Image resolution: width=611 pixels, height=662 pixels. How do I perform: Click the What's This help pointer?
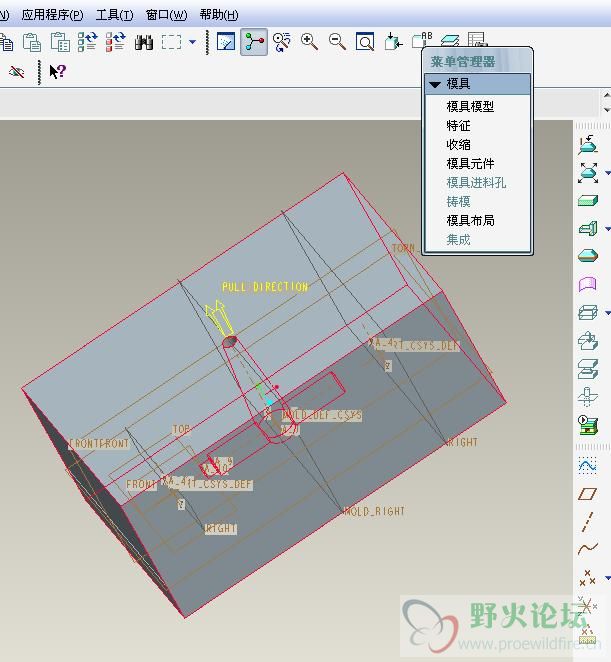[x=57, y=71]
